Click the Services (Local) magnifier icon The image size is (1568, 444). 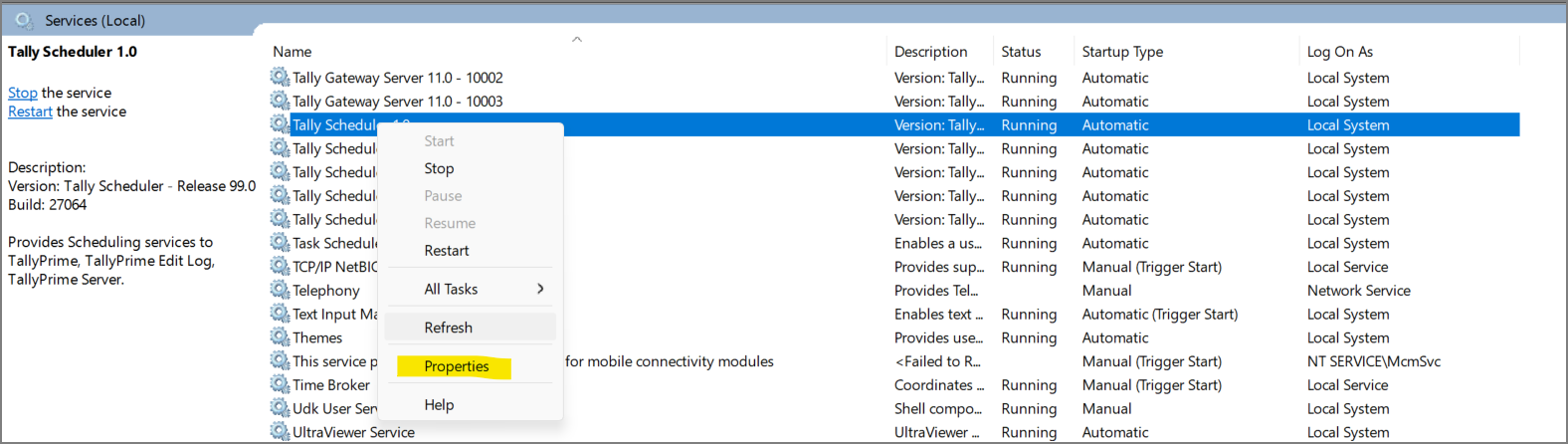pyautogui.click(x=24, y=20)
